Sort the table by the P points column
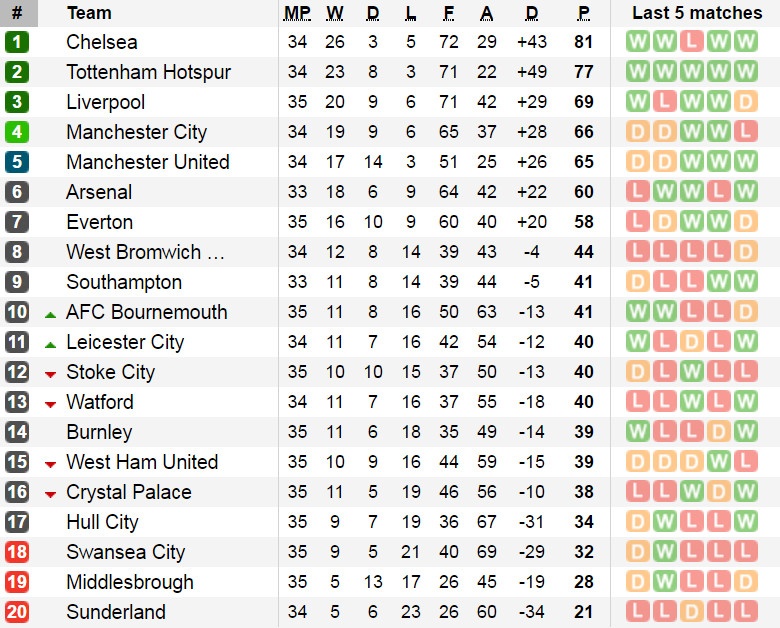The image size is (780, 628). point(584,13)
